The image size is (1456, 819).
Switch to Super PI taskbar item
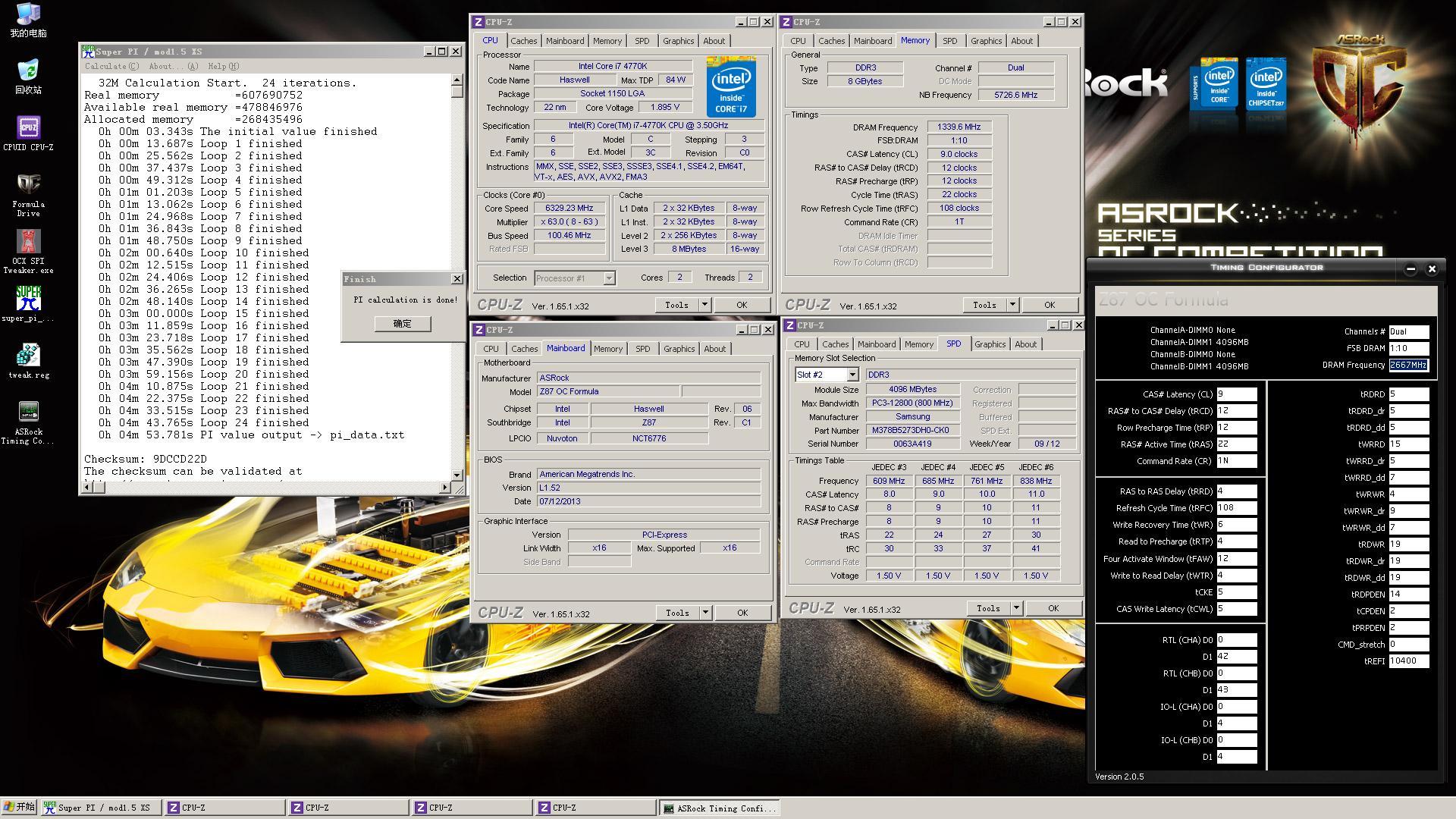101,808
